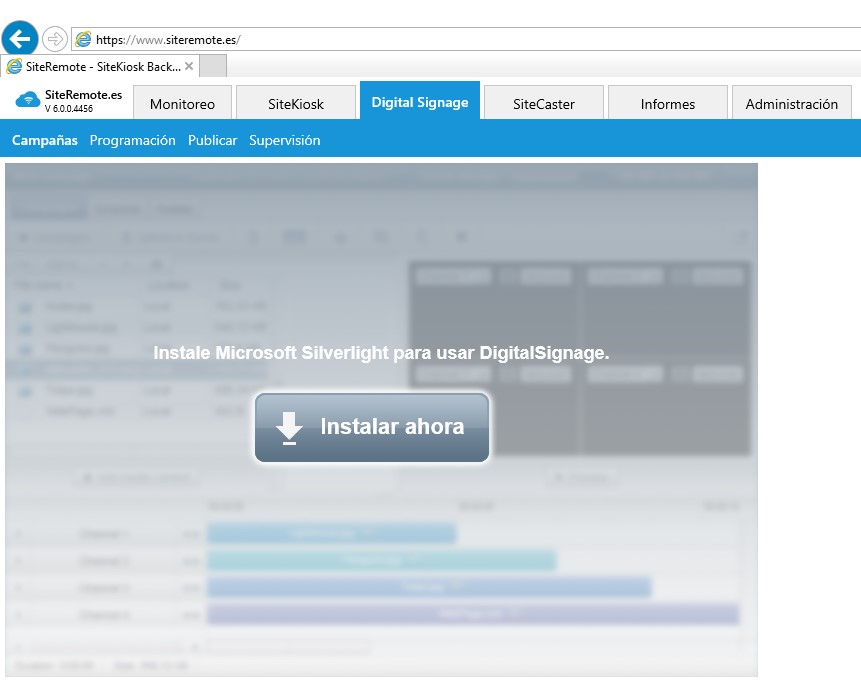Select the SiteRemote - SiteKiosk browser tab
861x686 pixels.
point(95,66)
